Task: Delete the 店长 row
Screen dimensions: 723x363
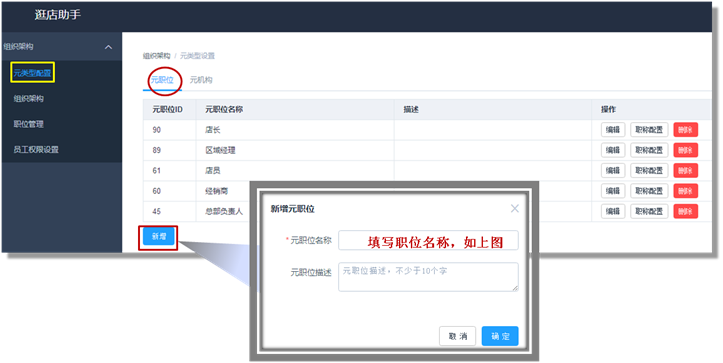Action: tap(686, 130)
